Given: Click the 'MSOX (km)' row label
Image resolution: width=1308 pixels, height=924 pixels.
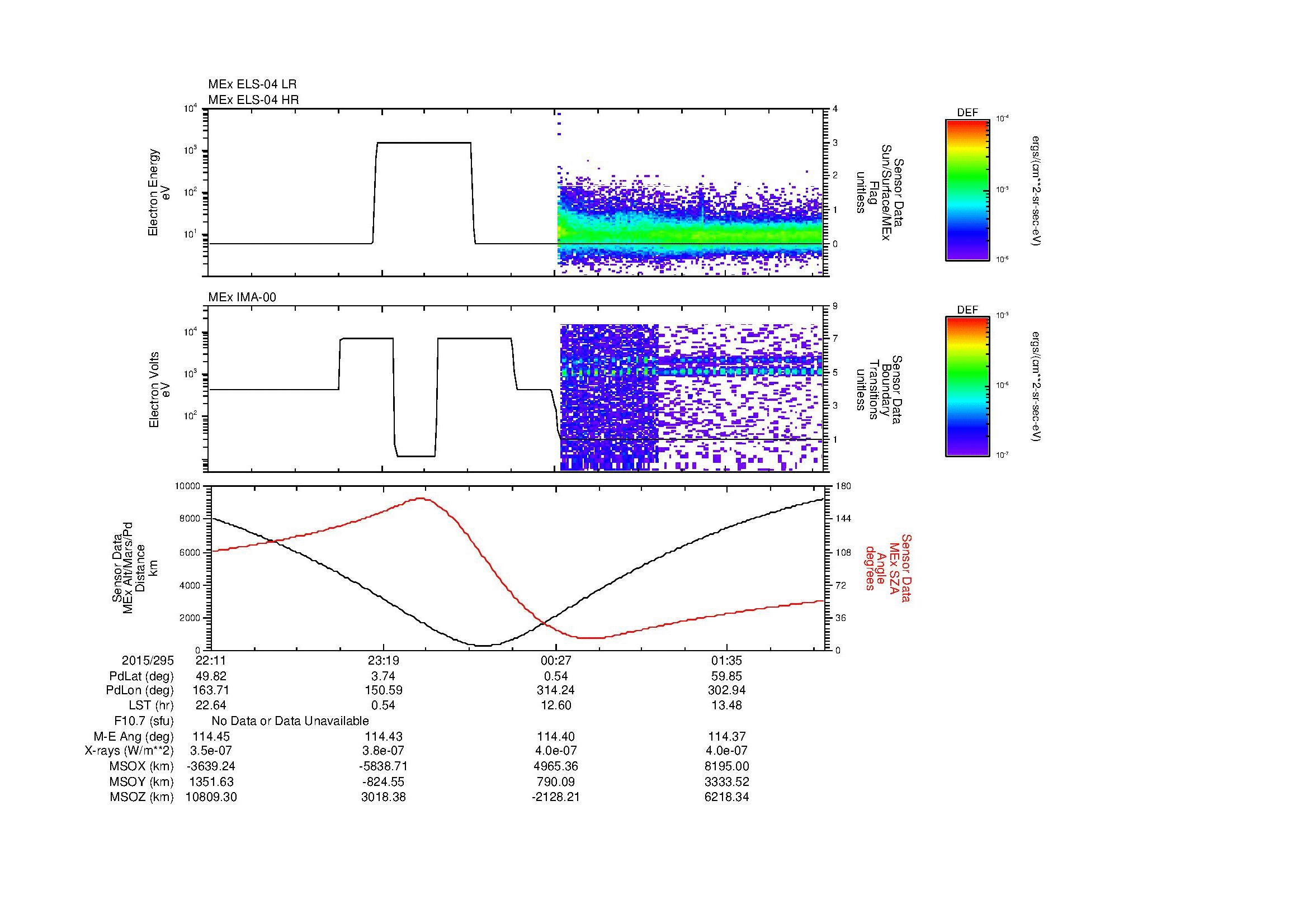Looking at the screenshot, I should click(x=142, y=766).
